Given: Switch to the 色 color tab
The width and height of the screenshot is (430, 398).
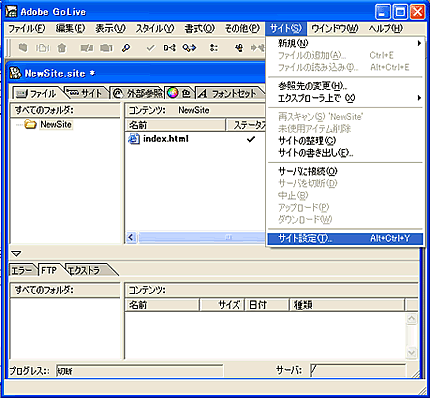Looking at the screenshot, I should point(179,93).
